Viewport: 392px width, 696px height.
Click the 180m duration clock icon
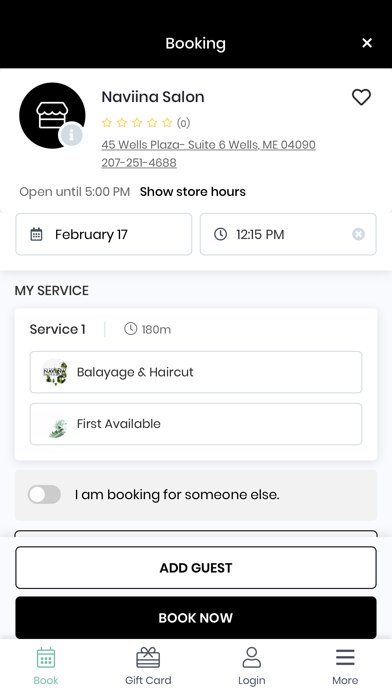(x=130, y=329)
